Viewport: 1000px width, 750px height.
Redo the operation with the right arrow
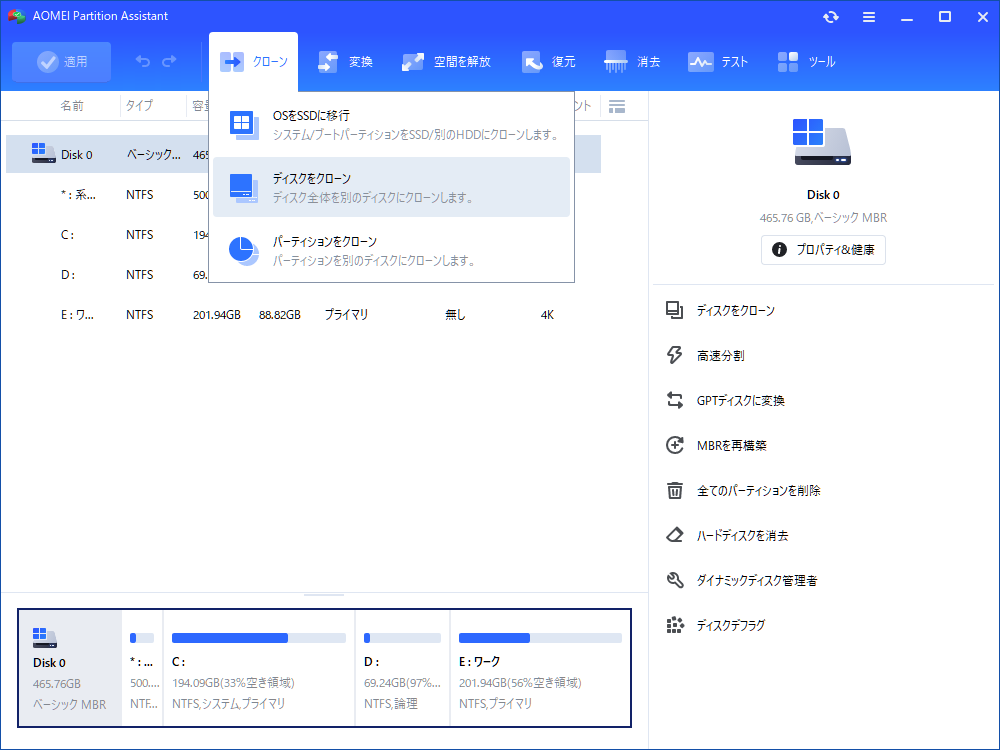click(169, 61)
